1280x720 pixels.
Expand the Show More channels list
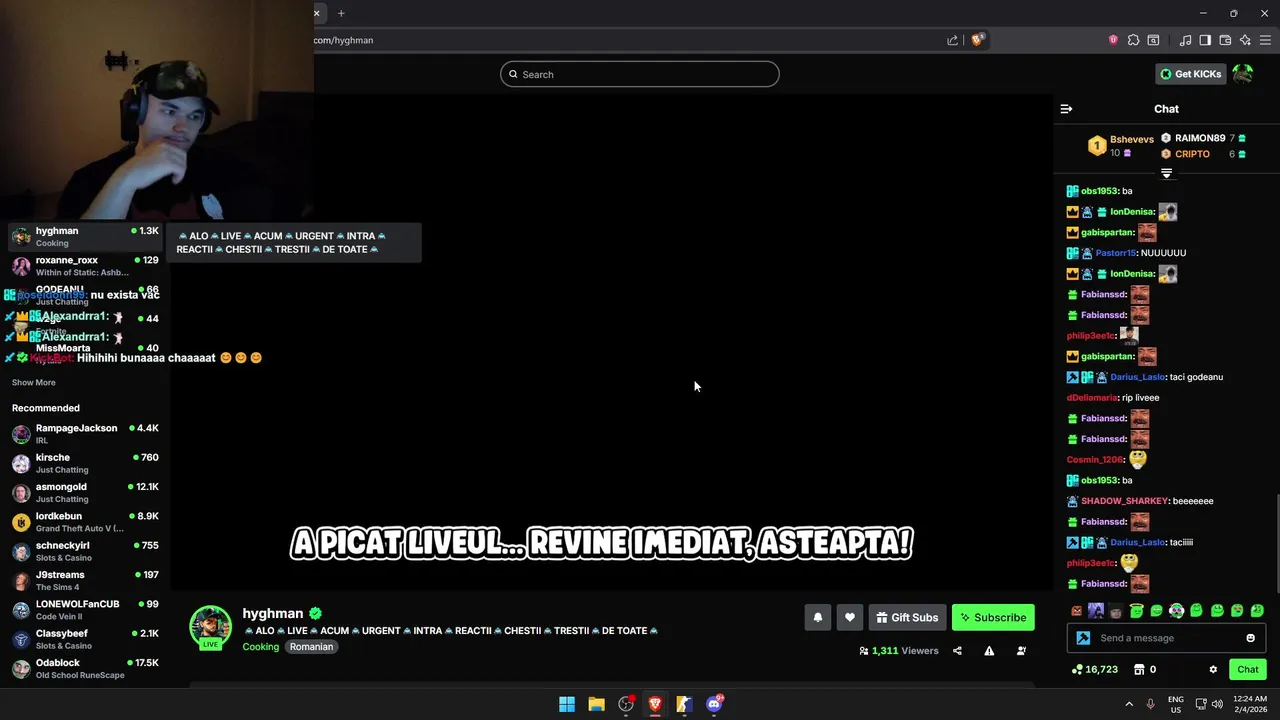point(34,383)
